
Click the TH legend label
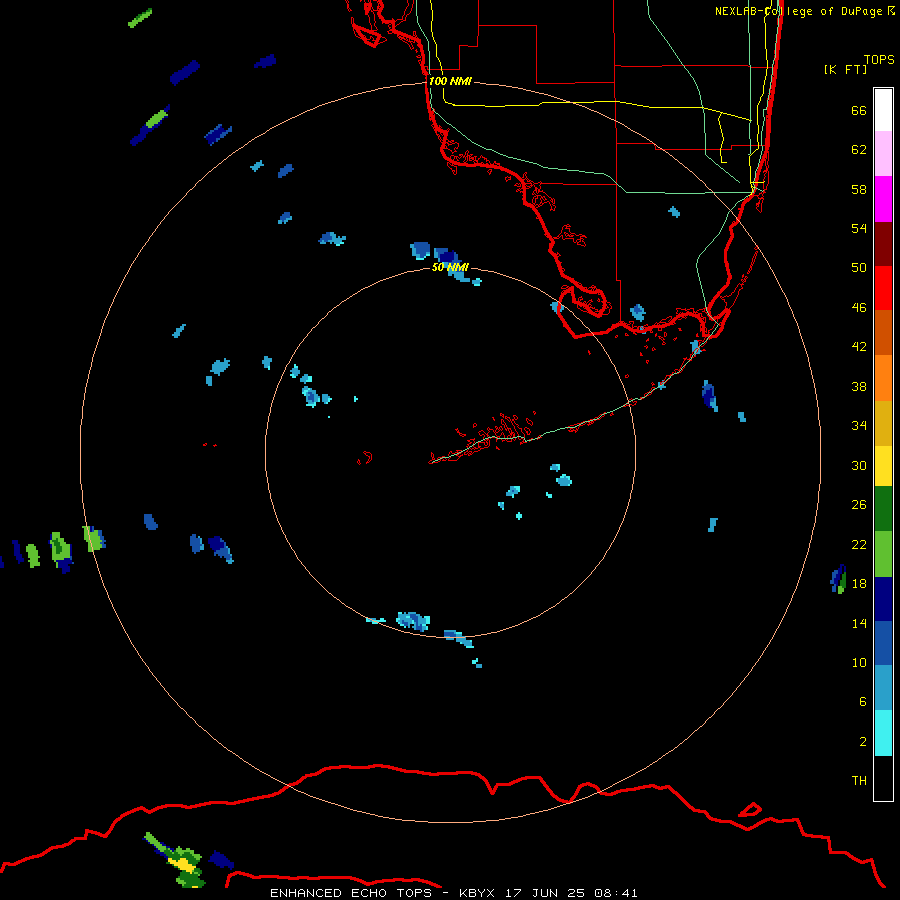pos(859,781)
